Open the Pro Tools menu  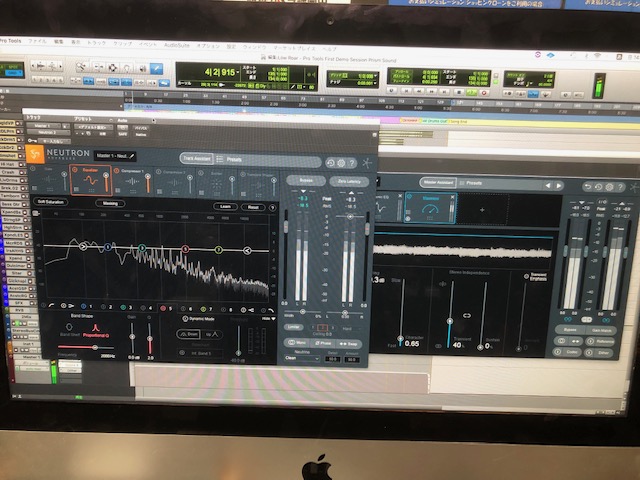pos(10,41)
